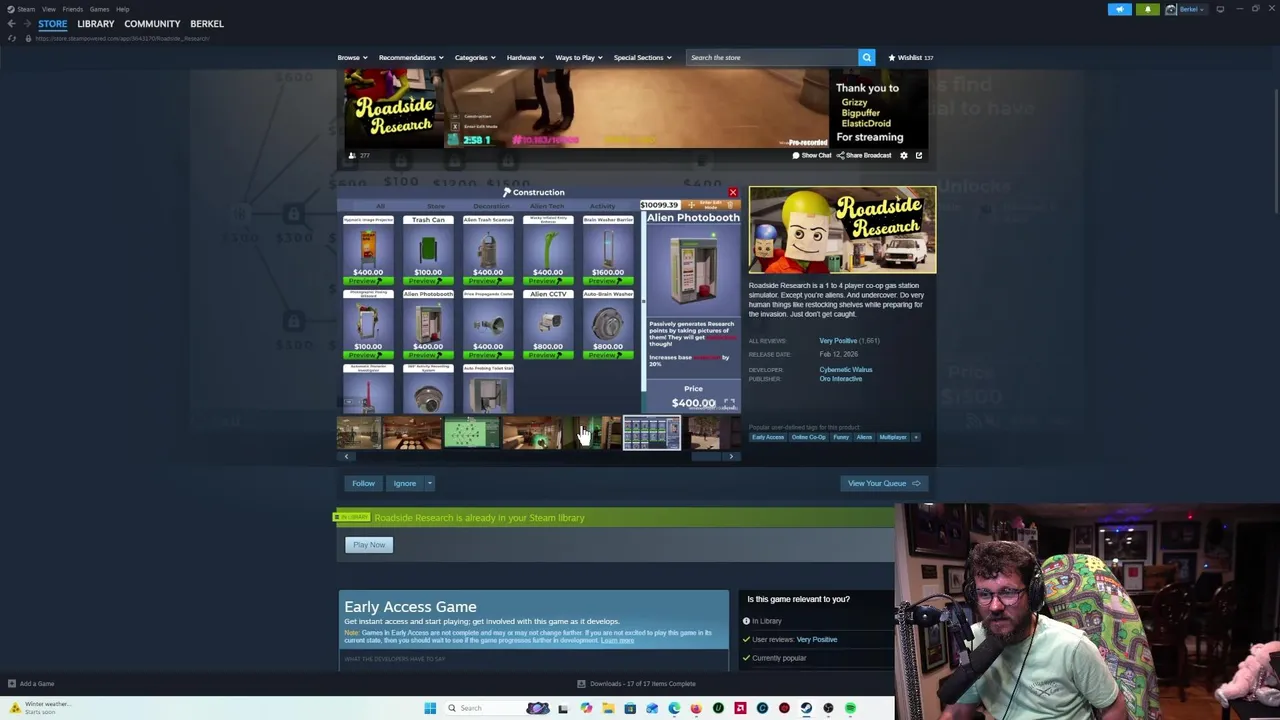Open Steam icon on the taskbar

(x=806, y=708)
